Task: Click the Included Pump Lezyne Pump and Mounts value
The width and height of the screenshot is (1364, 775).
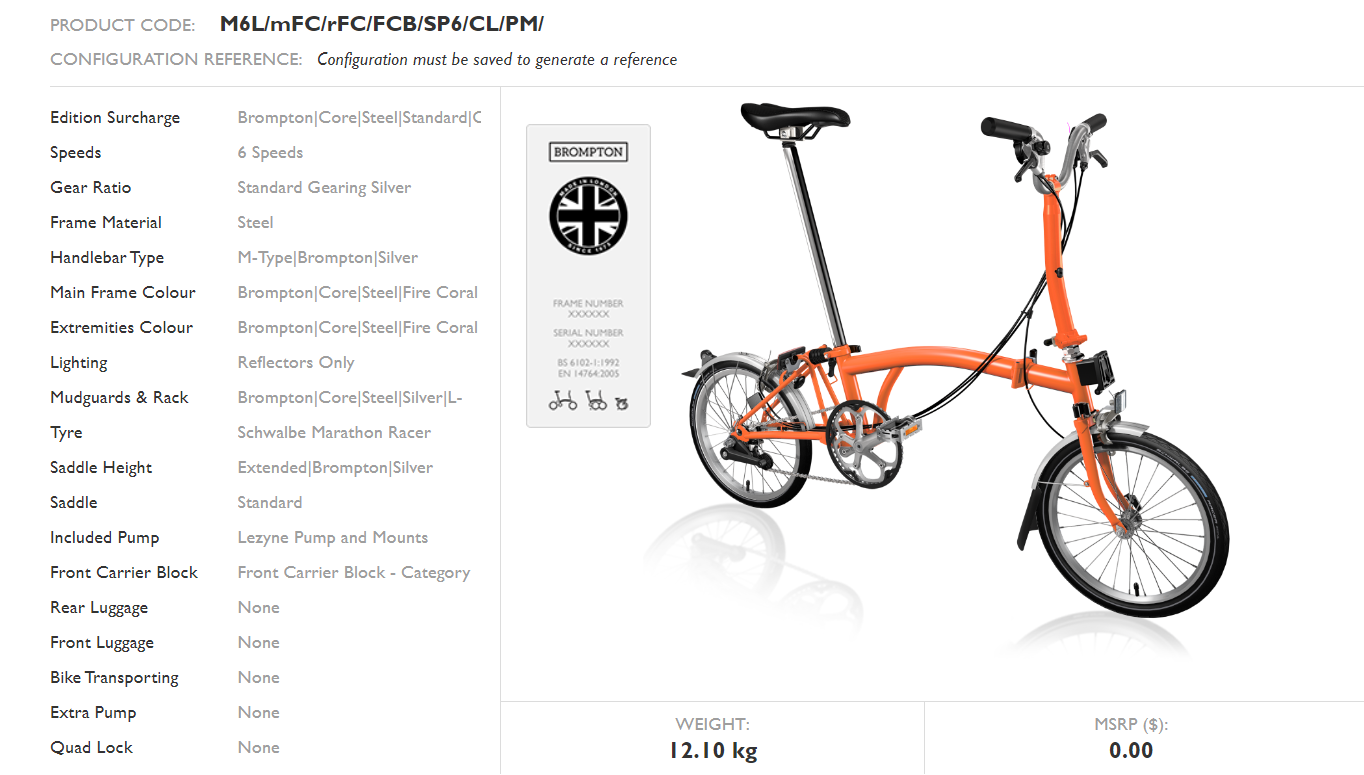Action: (x=333, y=537)
